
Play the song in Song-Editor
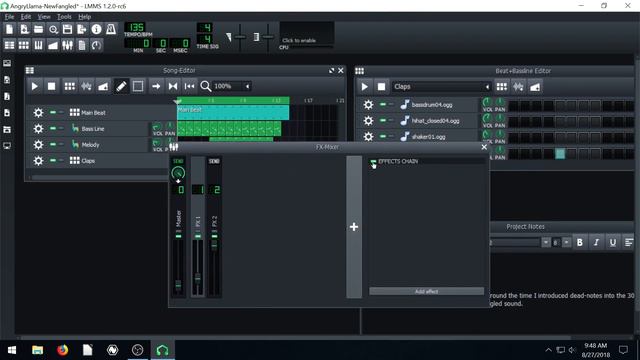[35, 87]
